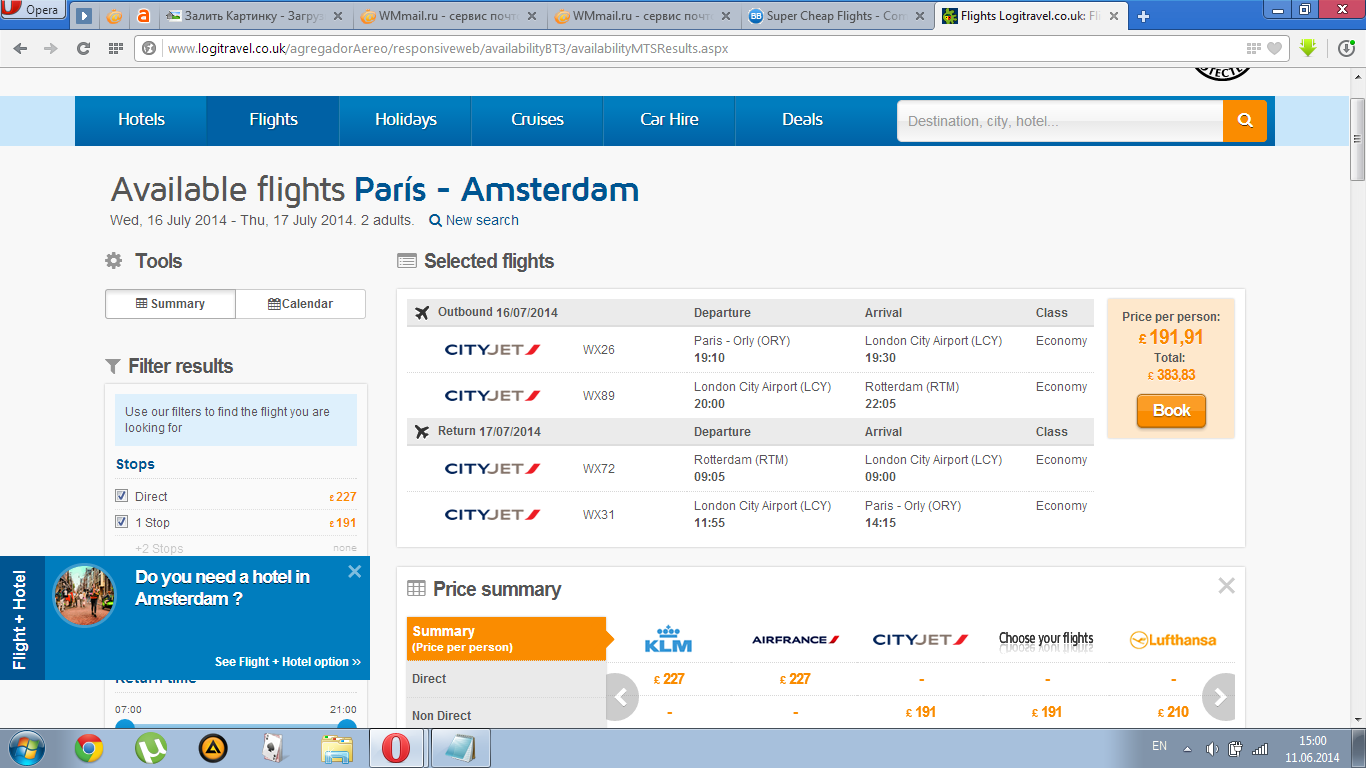Click the 07:00 return time slider handle
The width and height of the screenshot is (1366, 768).
(125, 726)
